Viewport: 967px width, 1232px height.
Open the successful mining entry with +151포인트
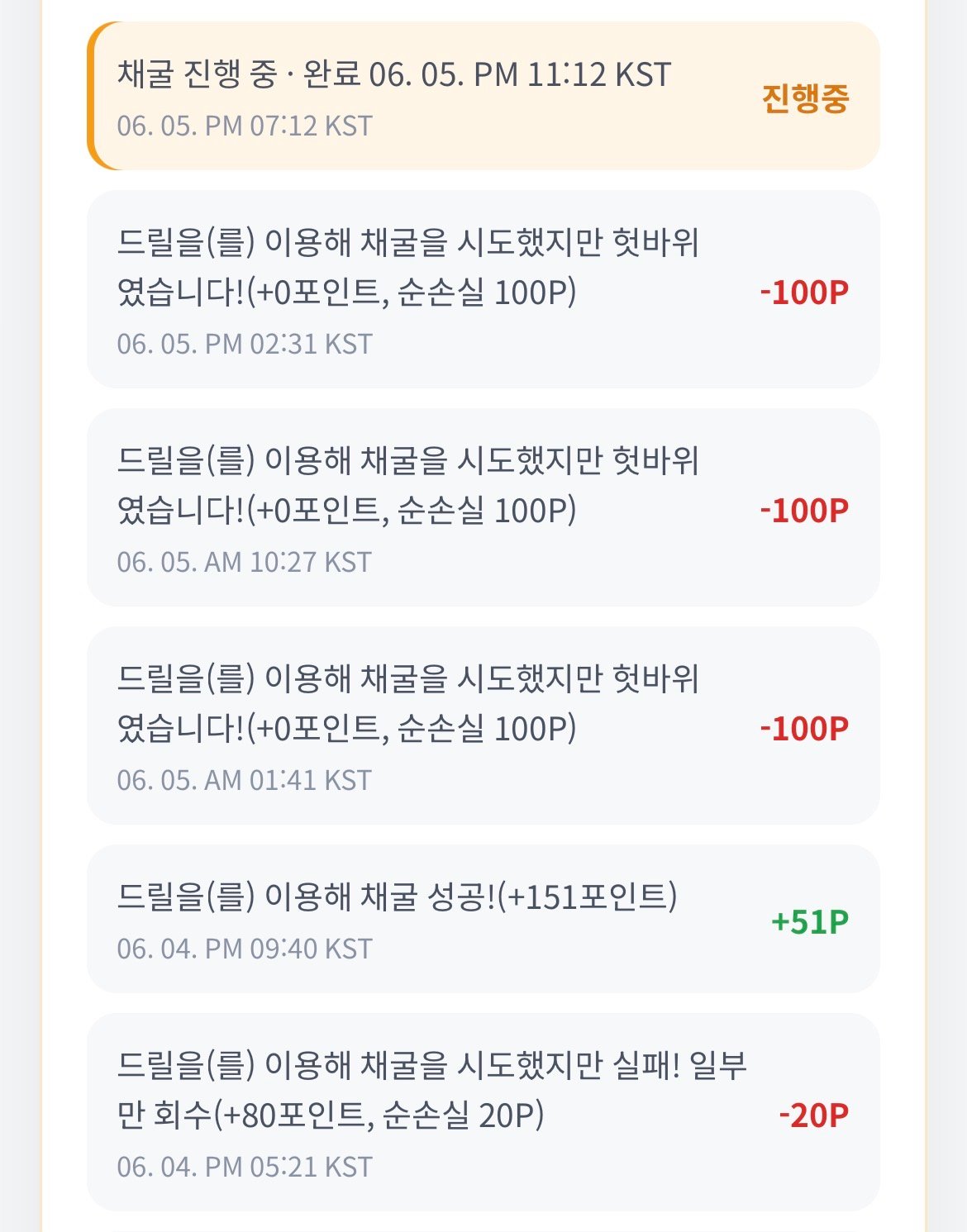(483, 919)
